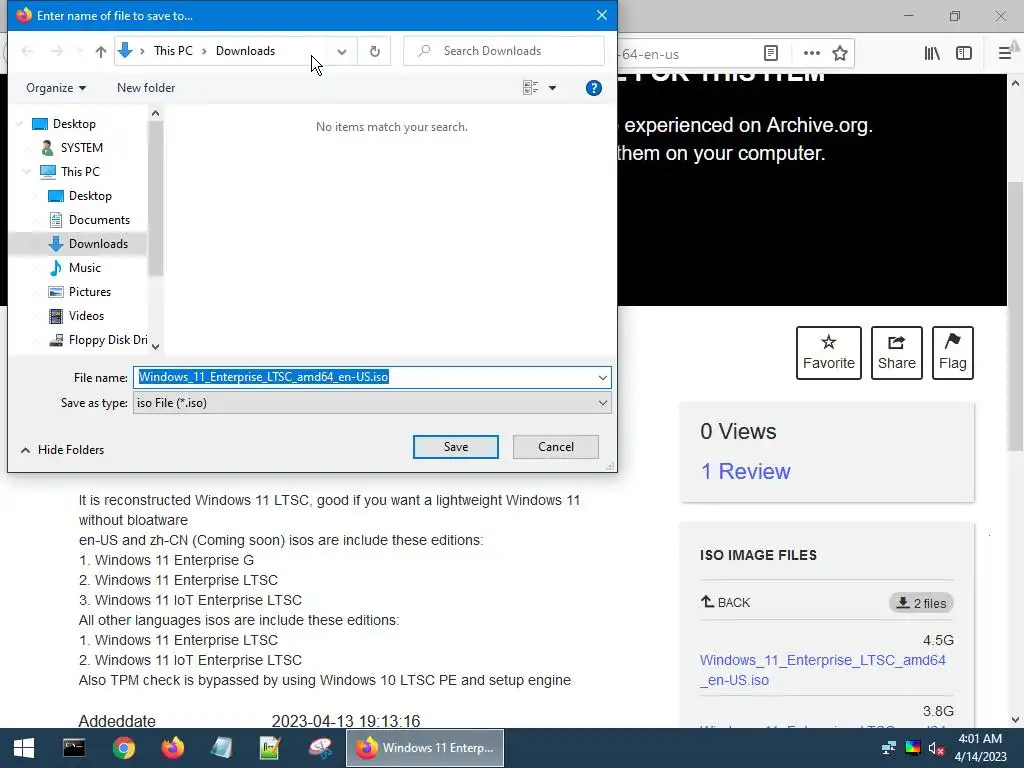Open the save dialog help button
The height and width of the screenshot is (768, 1024).
(593, 88)
